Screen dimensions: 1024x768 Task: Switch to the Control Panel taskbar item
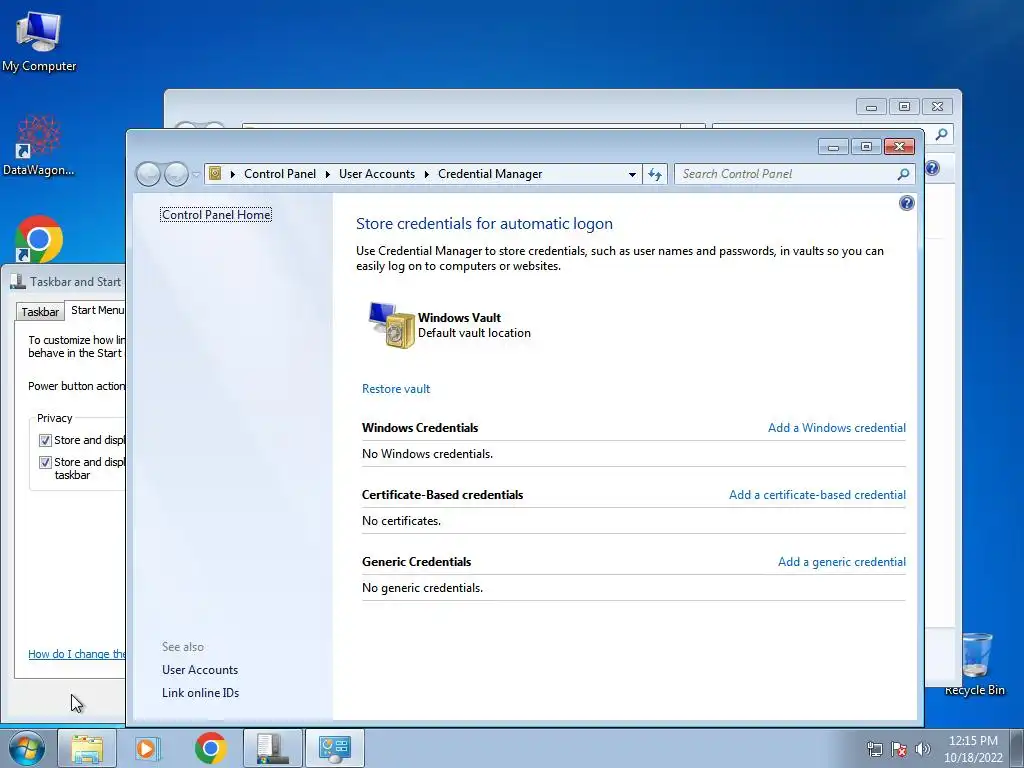pos(334,748)
